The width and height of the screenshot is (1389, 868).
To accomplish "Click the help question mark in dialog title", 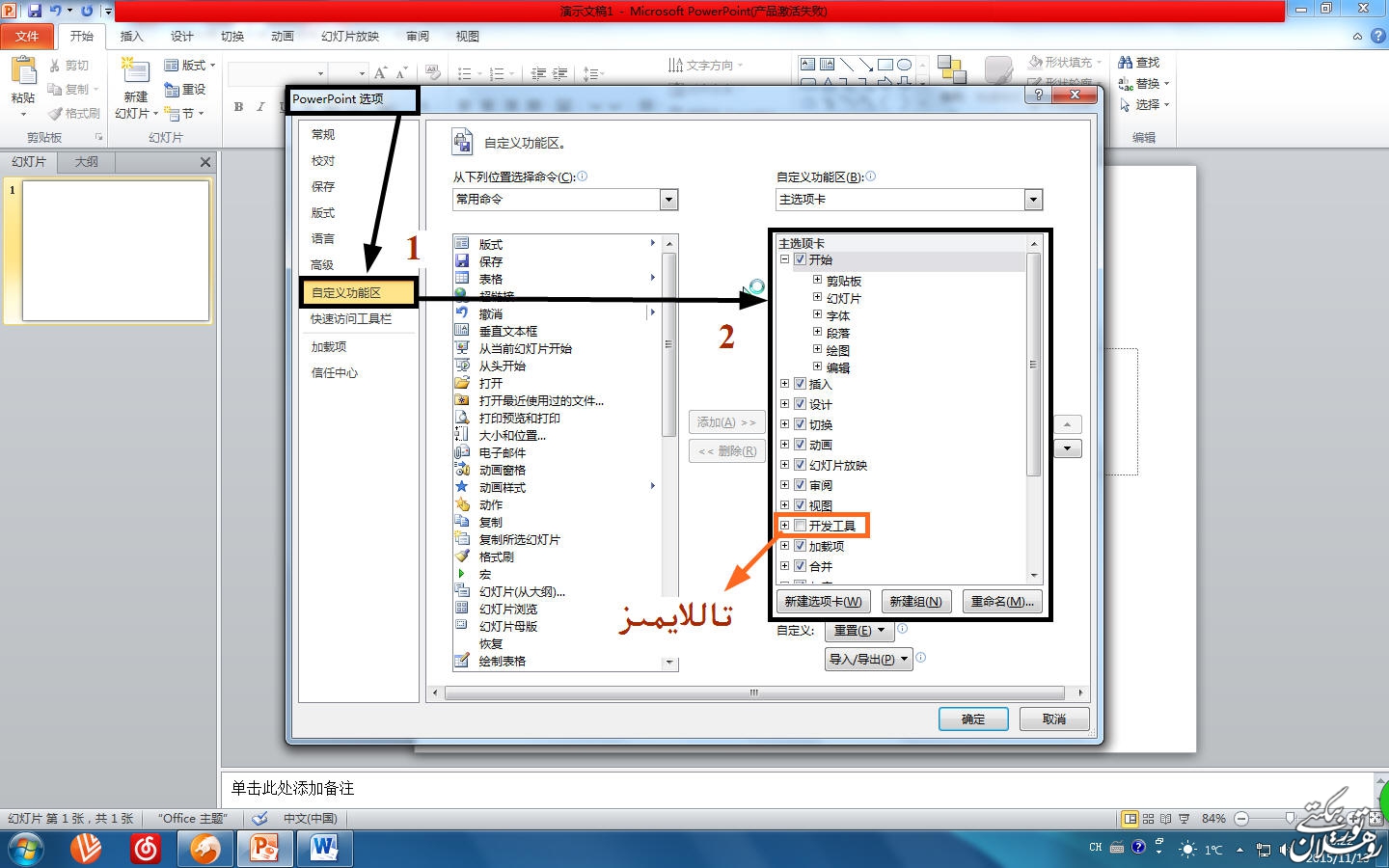I will pos(1038,95).
